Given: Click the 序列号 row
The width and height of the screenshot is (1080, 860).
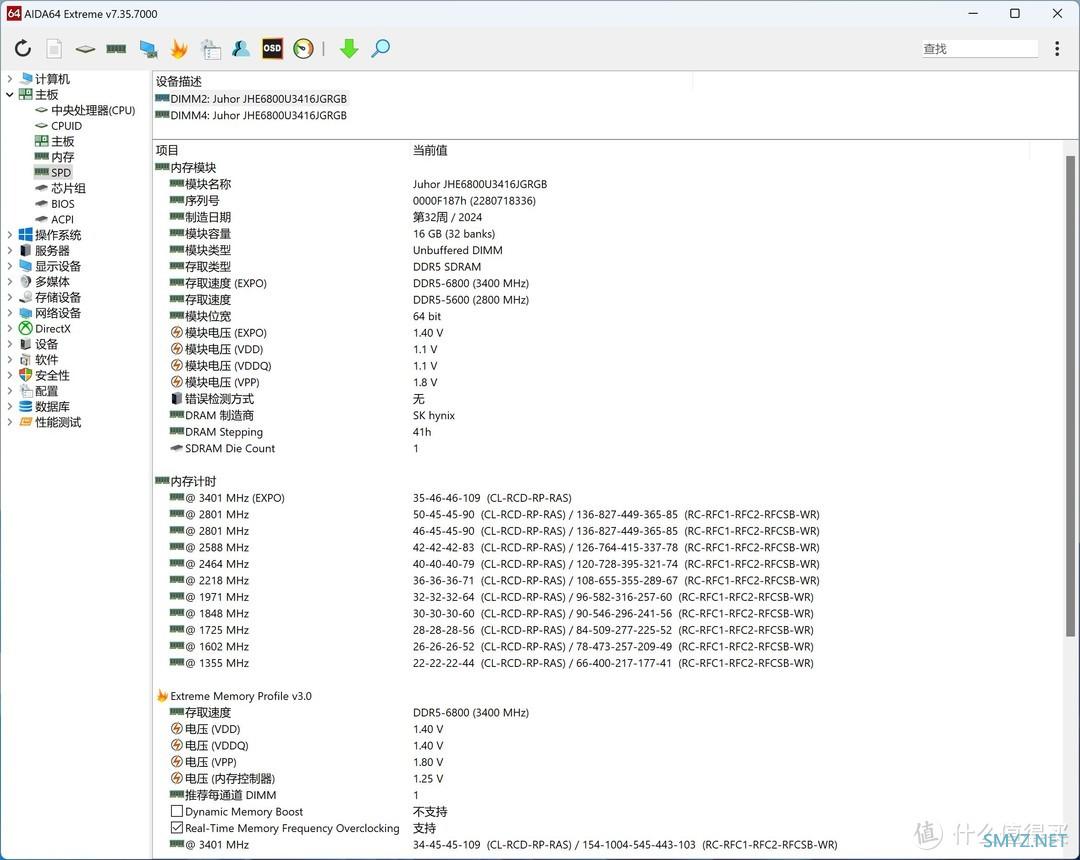Looking at the screenshot, I should [x=609, y=200].
